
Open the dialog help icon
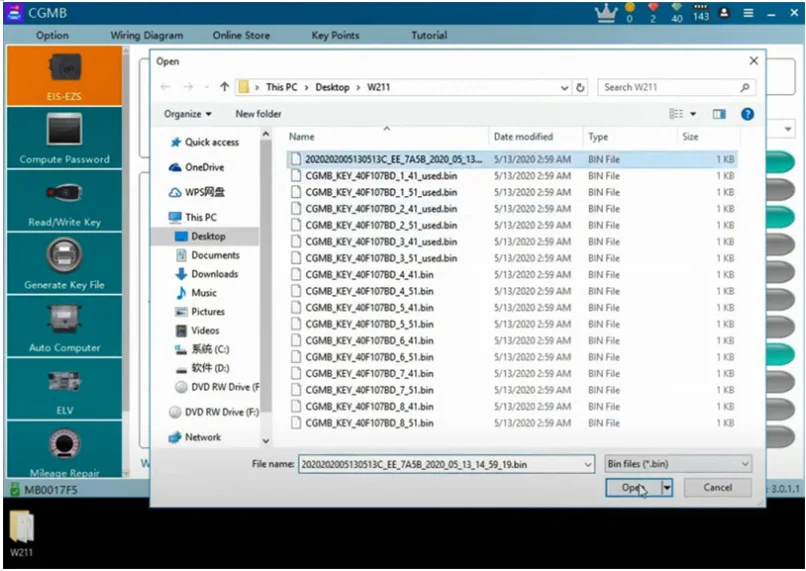point(747,114)
